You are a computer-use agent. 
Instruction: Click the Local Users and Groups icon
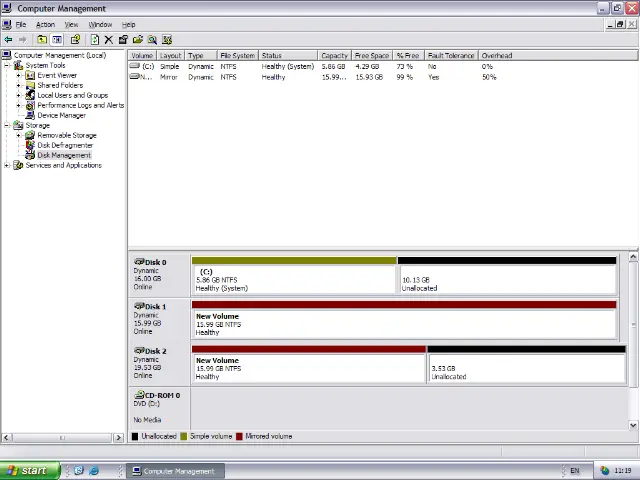click(30, 95)
